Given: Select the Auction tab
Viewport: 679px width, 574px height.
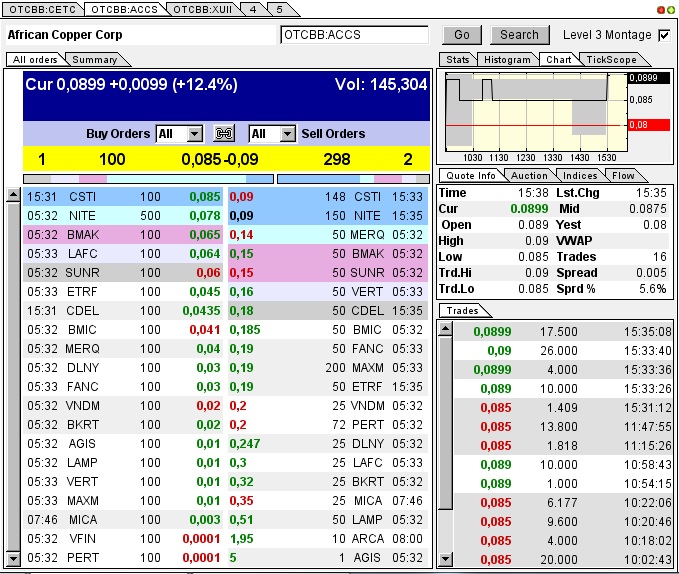Looking at the screenshot, I should (x=529, y=175).
